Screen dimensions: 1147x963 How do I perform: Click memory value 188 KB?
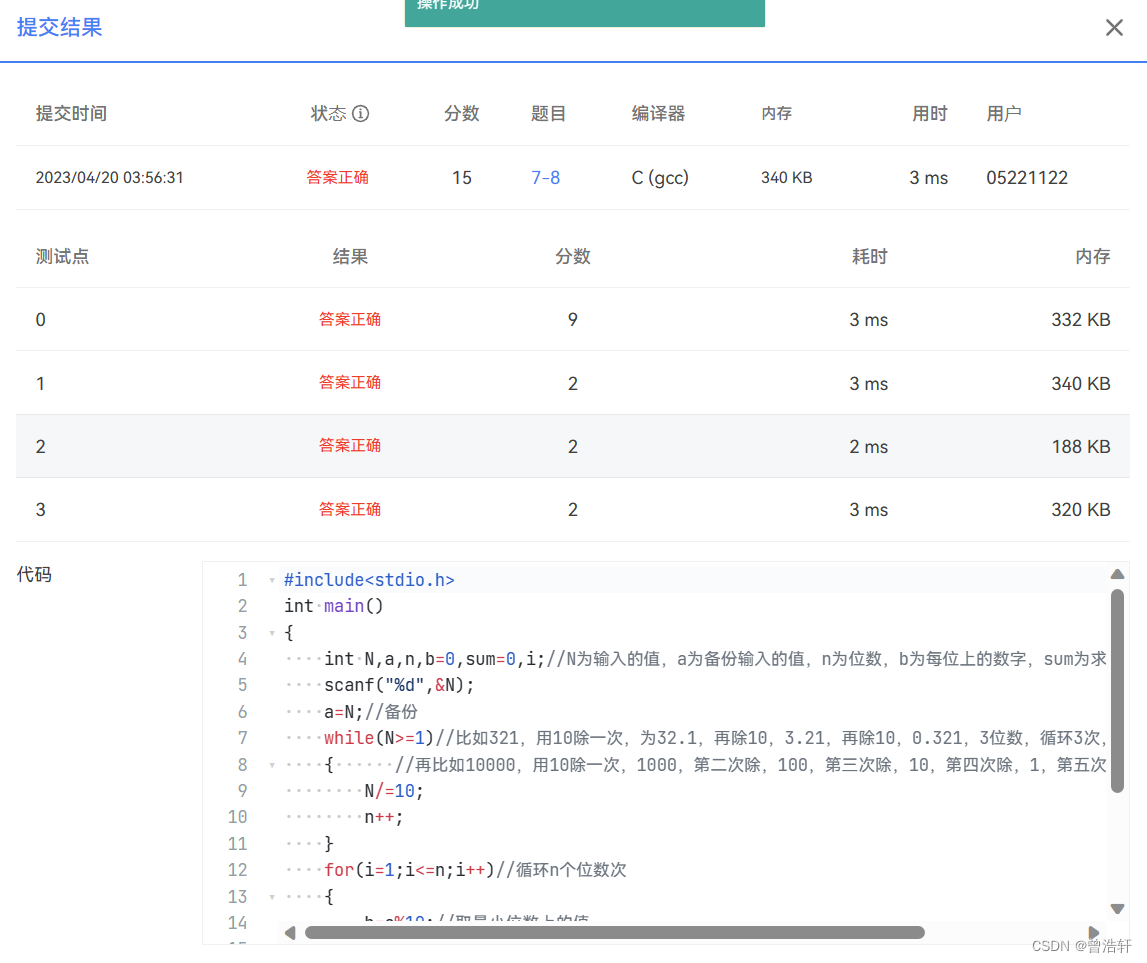1080,446
